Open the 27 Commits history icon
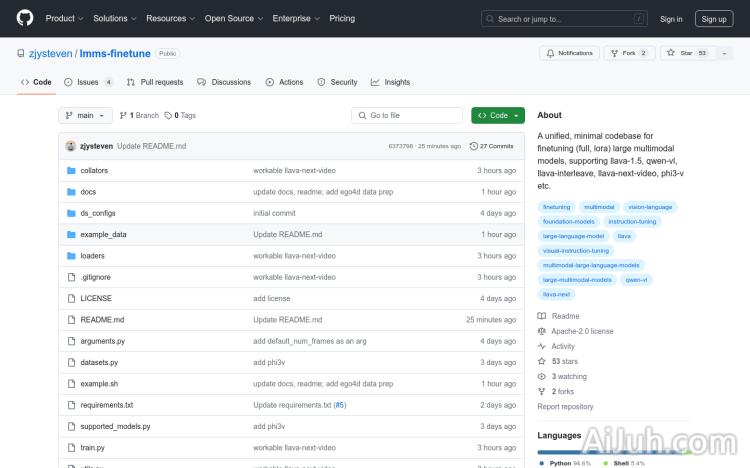The height and width of the screenshot is (468, 750). pyautogui.click(x=474, y=146)
